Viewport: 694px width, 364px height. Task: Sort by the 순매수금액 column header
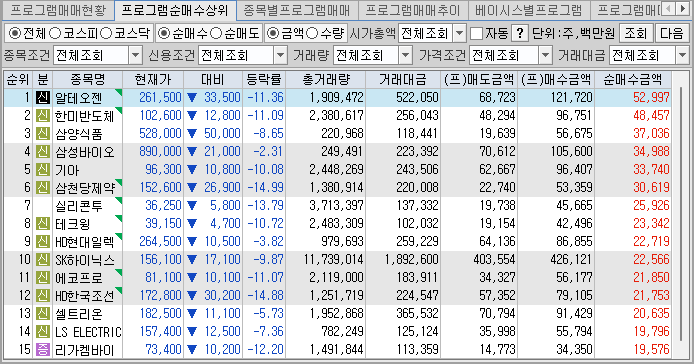point(633,80)
